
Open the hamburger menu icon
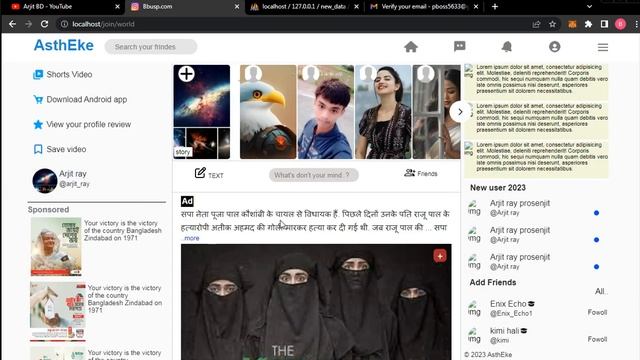click(603, 47)
